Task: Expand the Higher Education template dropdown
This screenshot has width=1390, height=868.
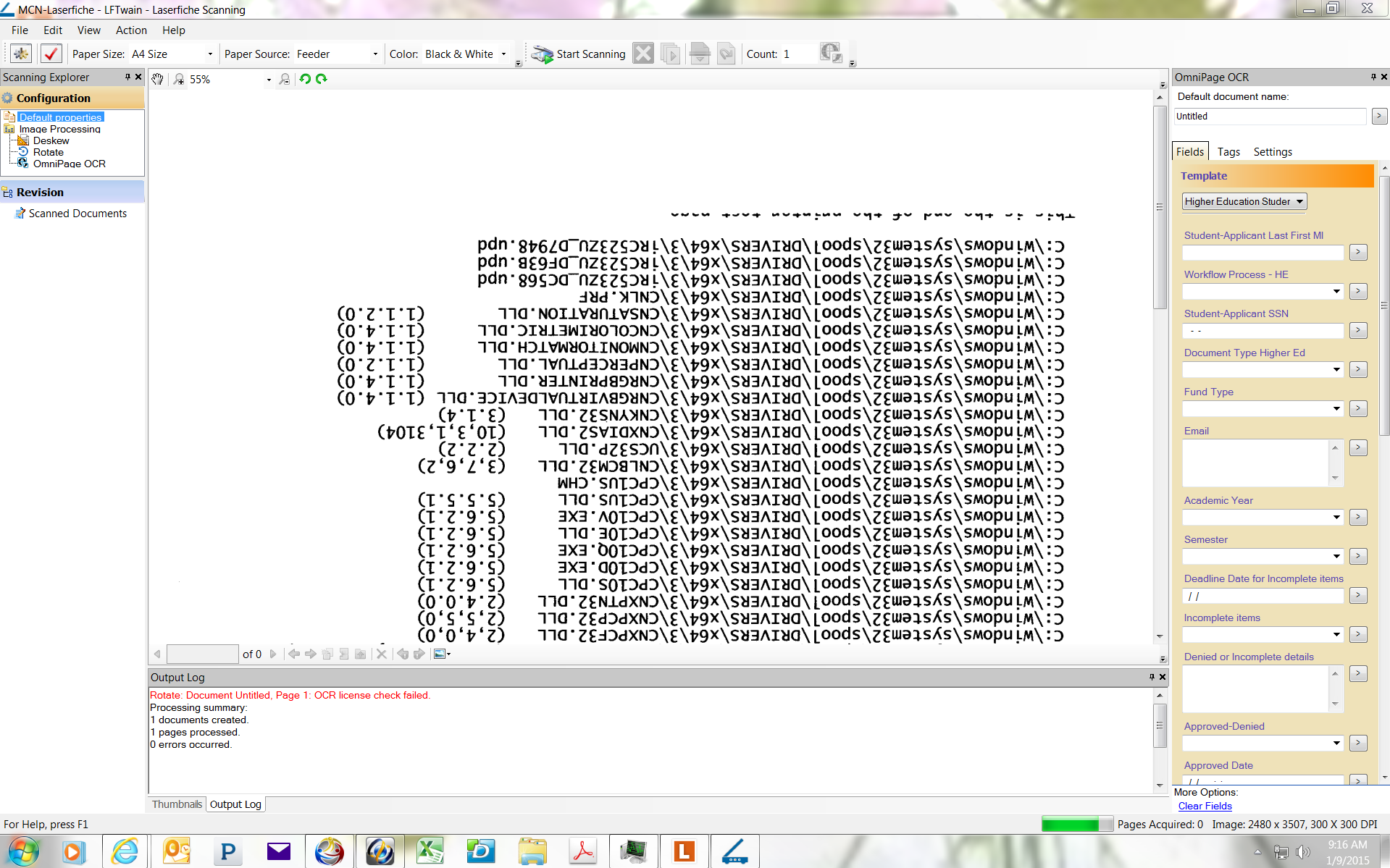Action: coord(1299,201)
